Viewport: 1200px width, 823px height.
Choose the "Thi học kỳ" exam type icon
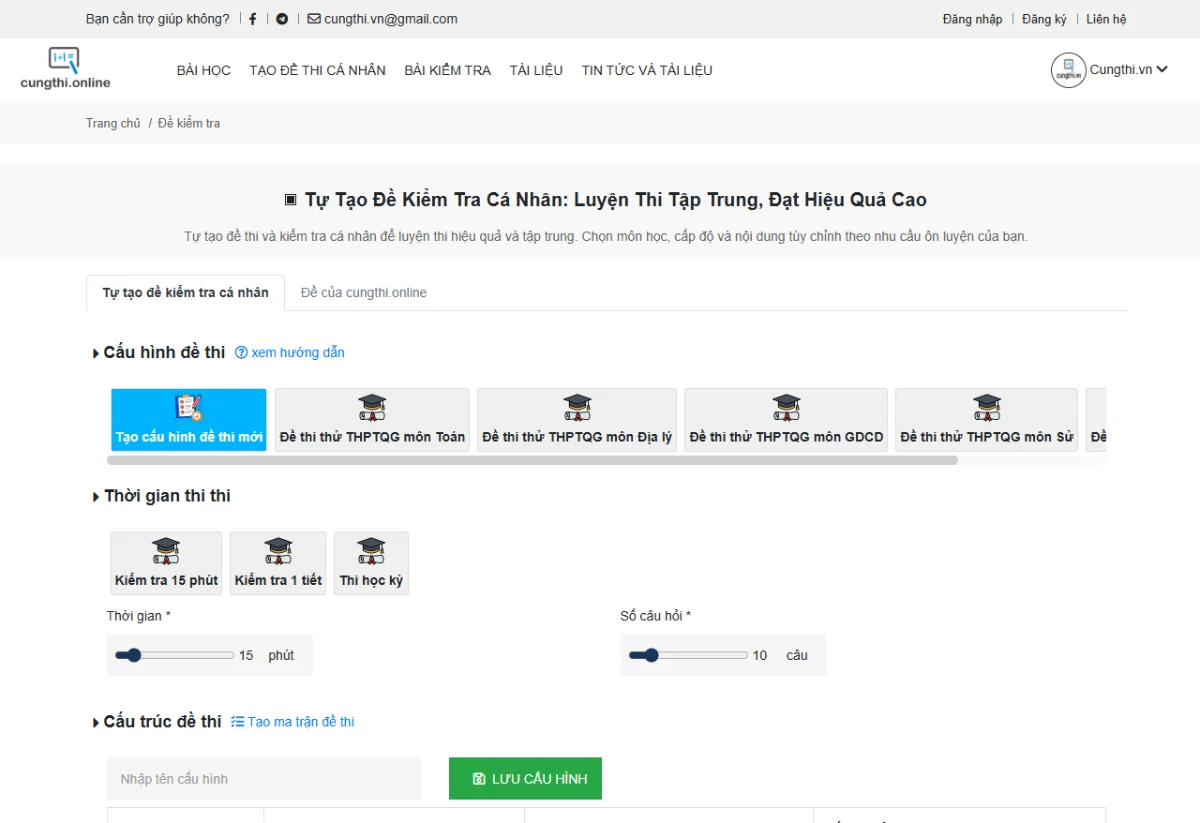coord(371,562)
